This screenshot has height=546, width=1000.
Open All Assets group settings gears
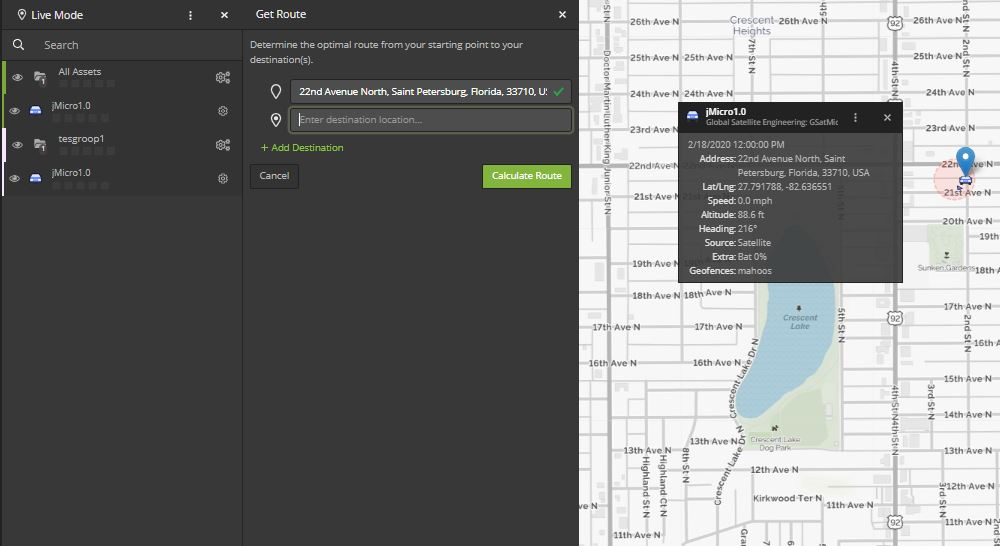[223, 77]
